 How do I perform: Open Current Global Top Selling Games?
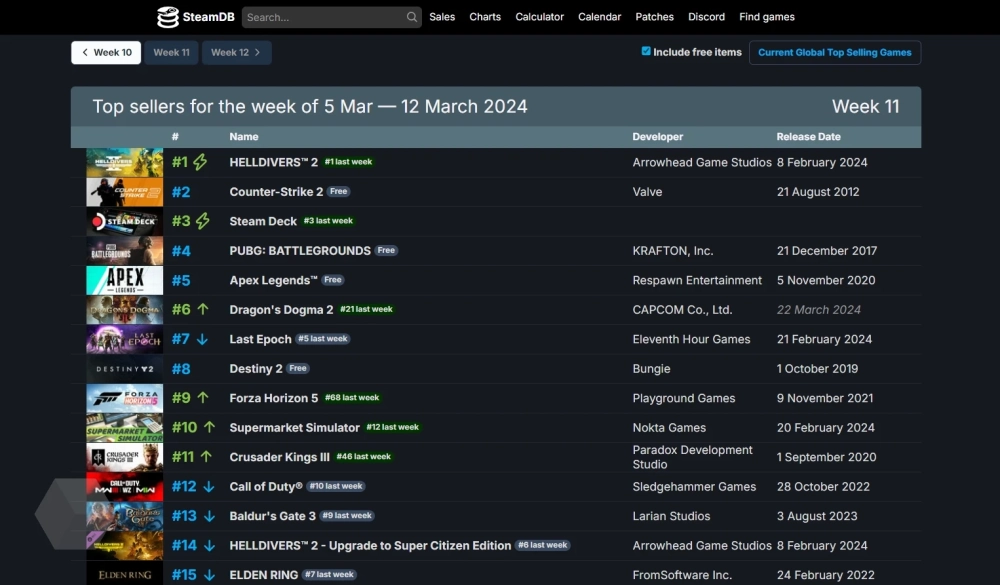tap(834, 53)
